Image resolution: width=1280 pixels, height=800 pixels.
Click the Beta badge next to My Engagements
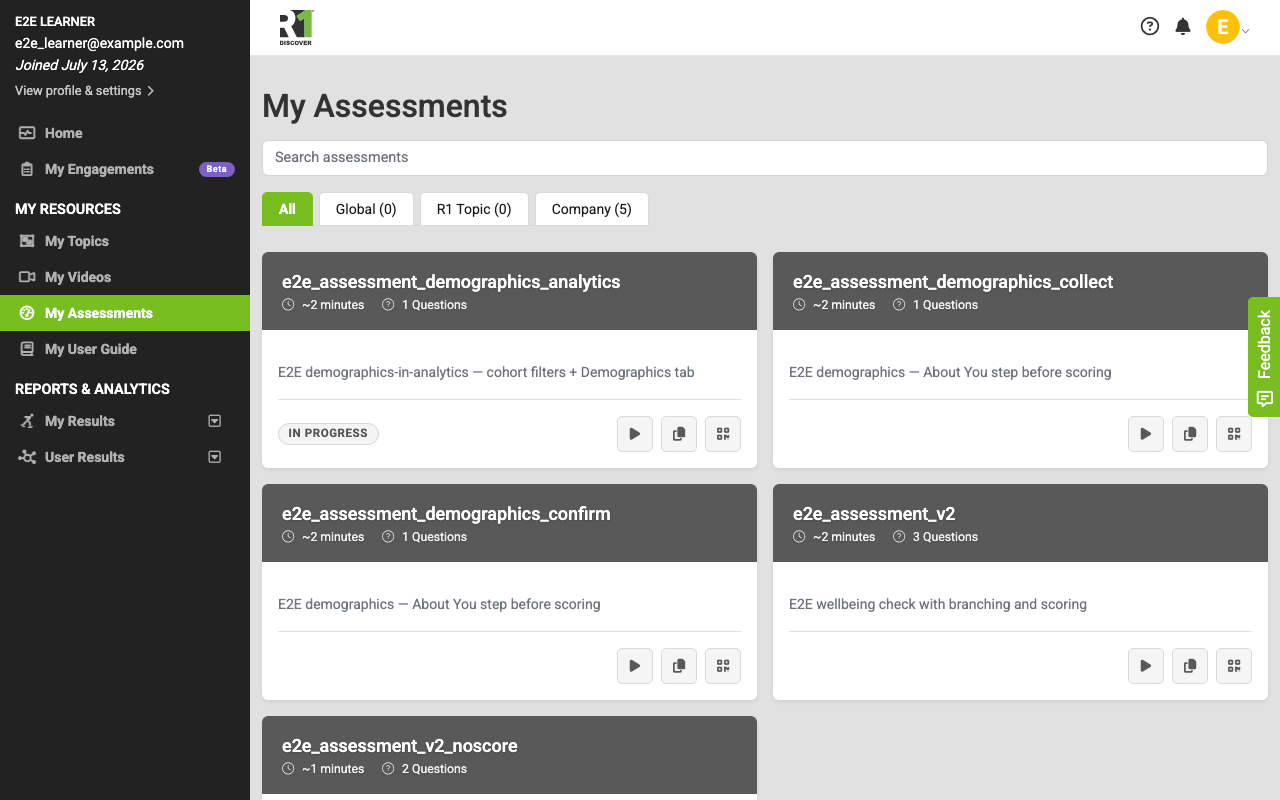tap(216, 169)
